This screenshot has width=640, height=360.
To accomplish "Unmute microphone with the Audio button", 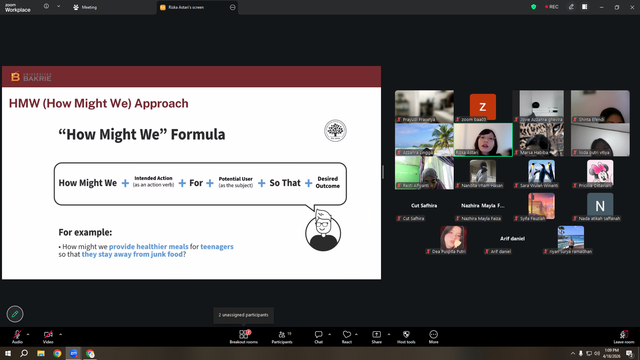I will pyautogui.click(x=17, y=337).
